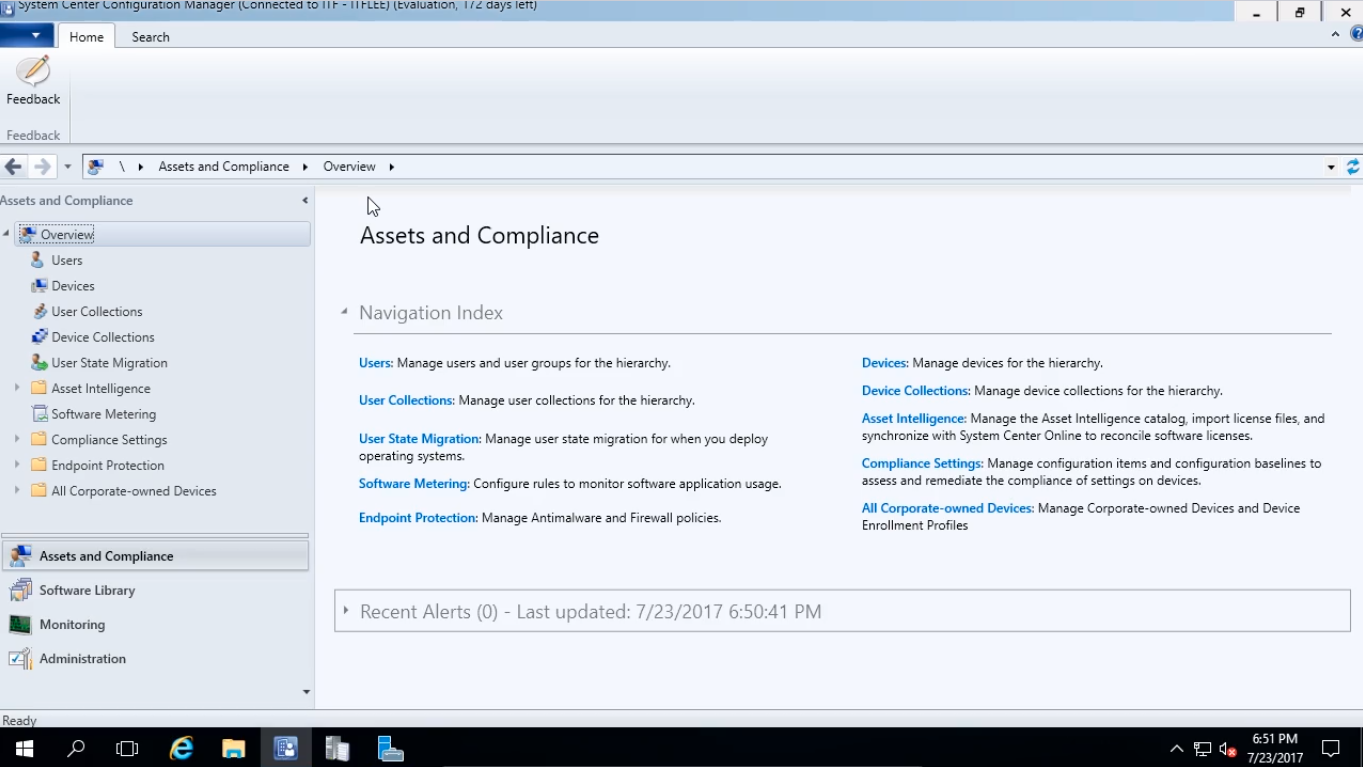Open the address bar history dropdown
The width and height of the screenshot is (1363, 767).
point(1330,167)
